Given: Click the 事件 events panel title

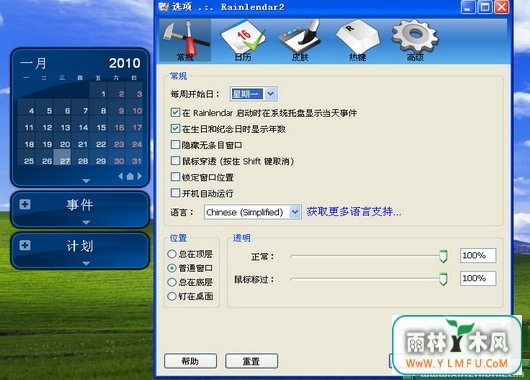Looking at the screenshot, I should click(80, 205).
